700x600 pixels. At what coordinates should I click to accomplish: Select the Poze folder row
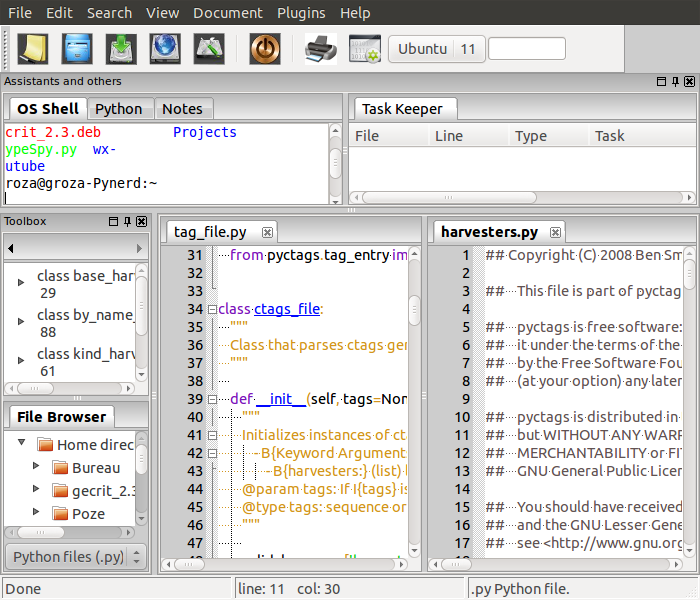tap(79, 514)
